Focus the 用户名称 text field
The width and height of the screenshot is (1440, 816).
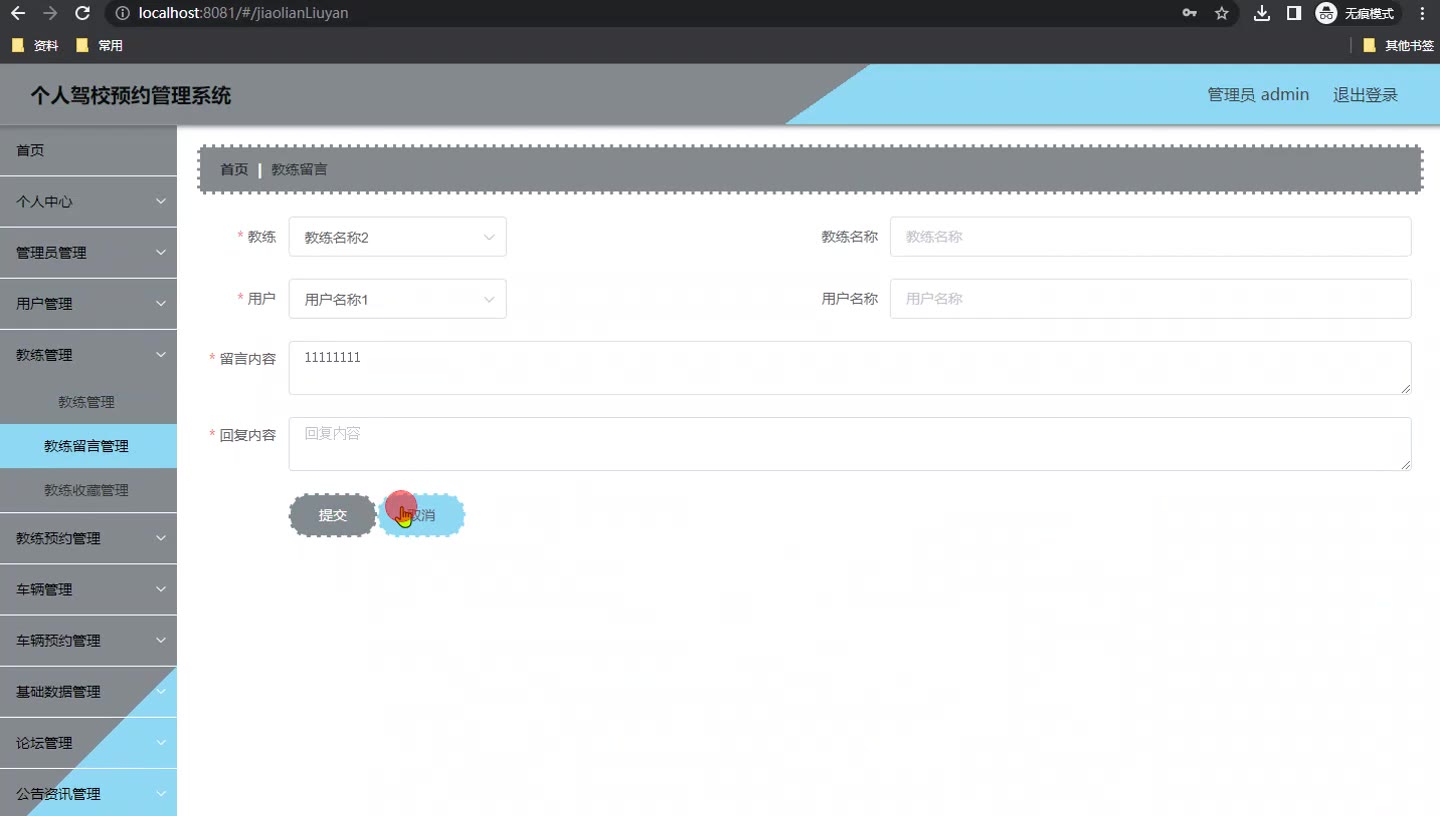click(1150, 299)
